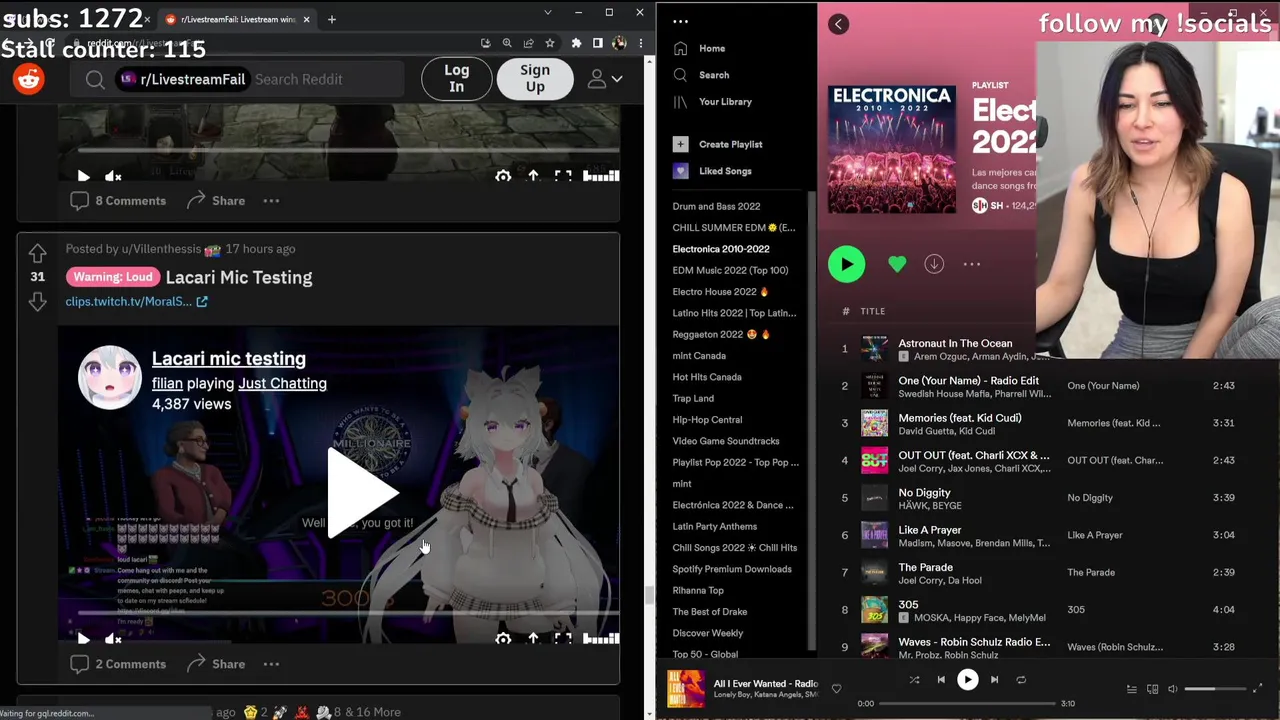Image resolution: width=1280 pixels, height=720 pixels.
Task: Click the Chrome zoom magnifier icon
Action: [x=507, y=43]
